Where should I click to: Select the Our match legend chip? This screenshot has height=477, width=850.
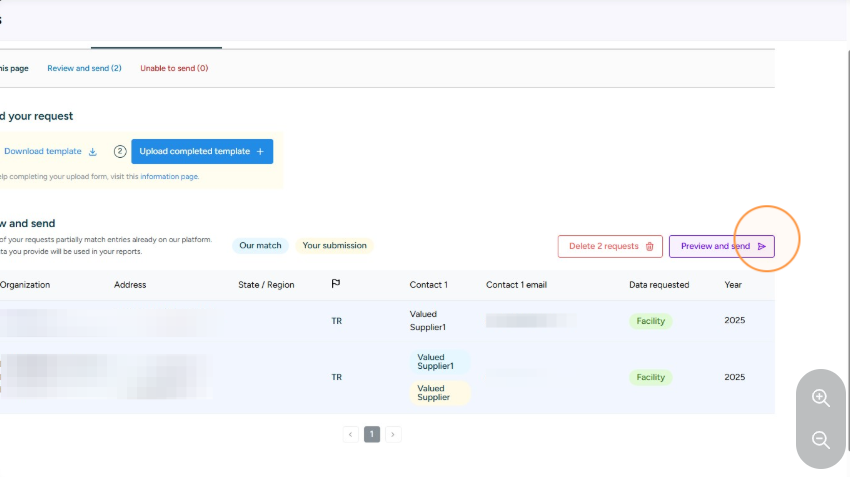[260, 246]
